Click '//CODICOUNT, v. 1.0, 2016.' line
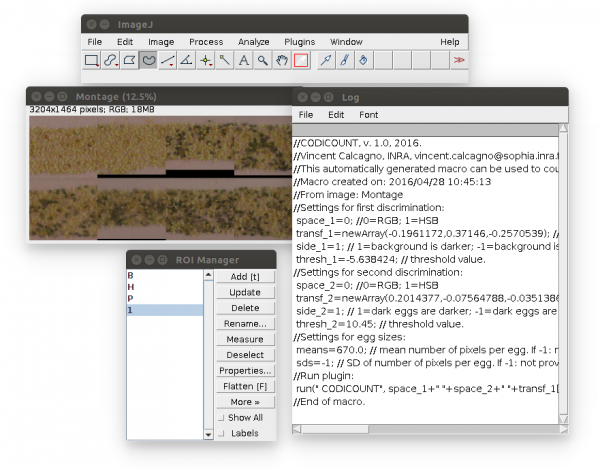This screenshot has height=469, width=600. tap(357, 143)
